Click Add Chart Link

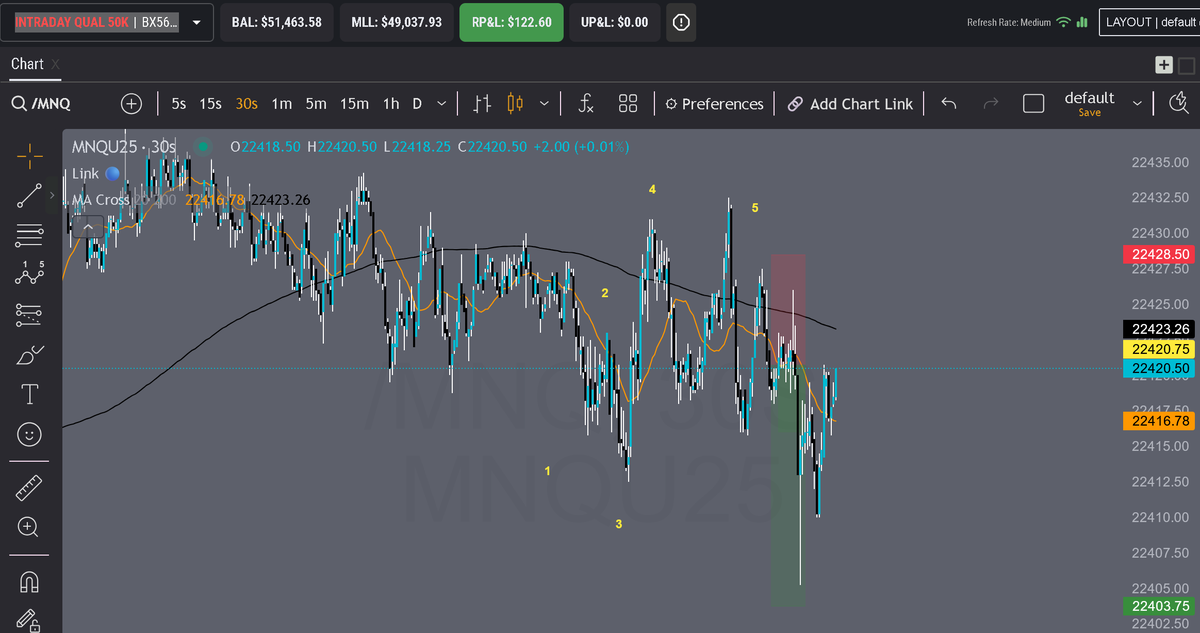850,103
